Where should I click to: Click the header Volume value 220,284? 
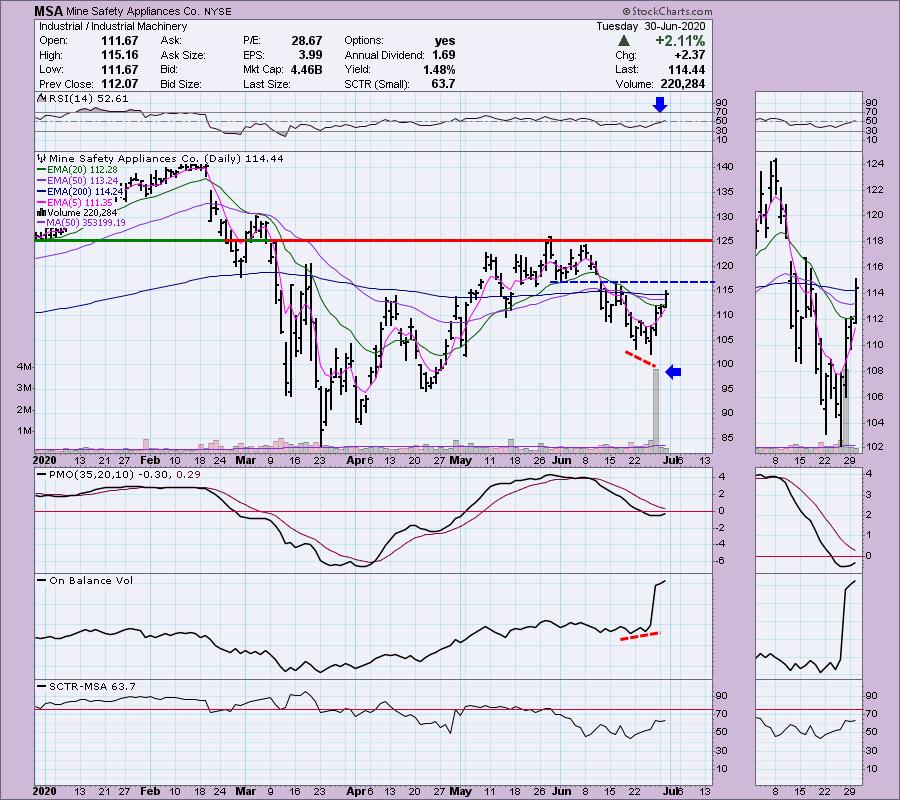point(682,84)
